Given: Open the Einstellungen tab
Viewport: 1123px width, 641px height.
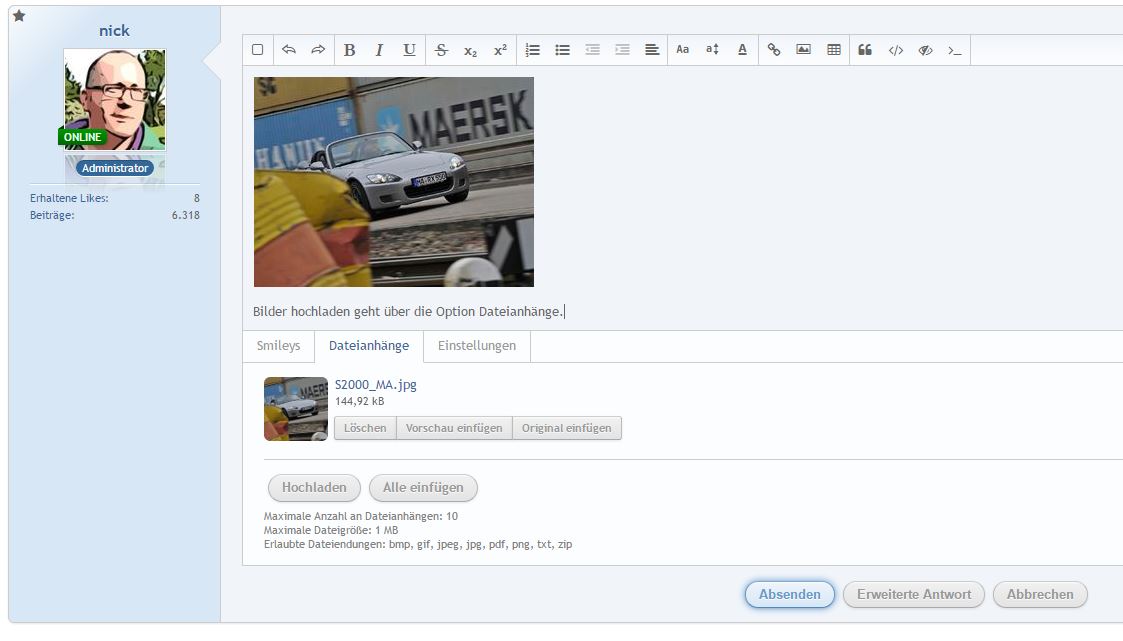Looking at the screenshot, I should click(477, 346).
